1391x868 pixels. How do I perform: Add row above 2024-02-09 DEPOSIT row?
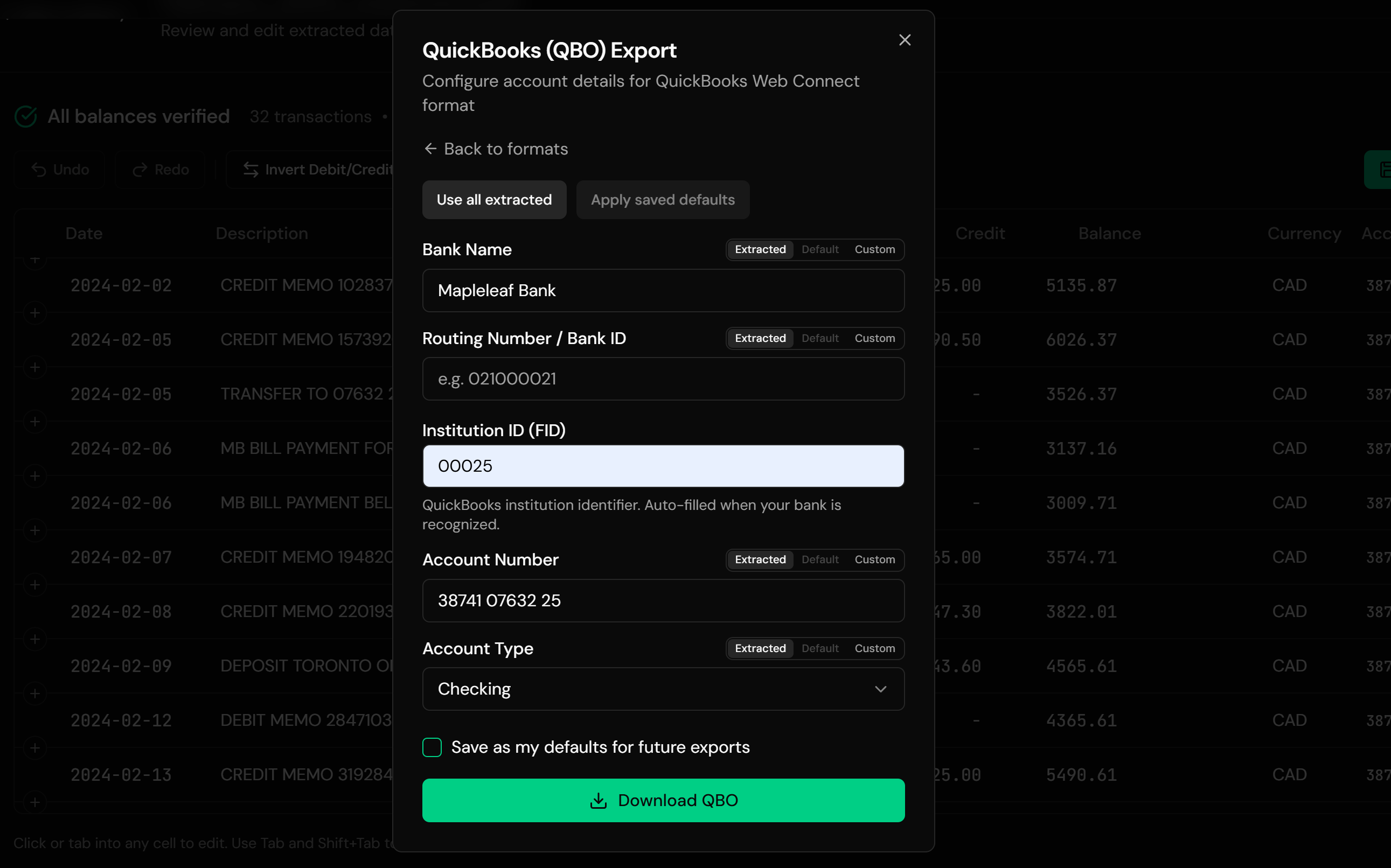click(x=35, y=639)
